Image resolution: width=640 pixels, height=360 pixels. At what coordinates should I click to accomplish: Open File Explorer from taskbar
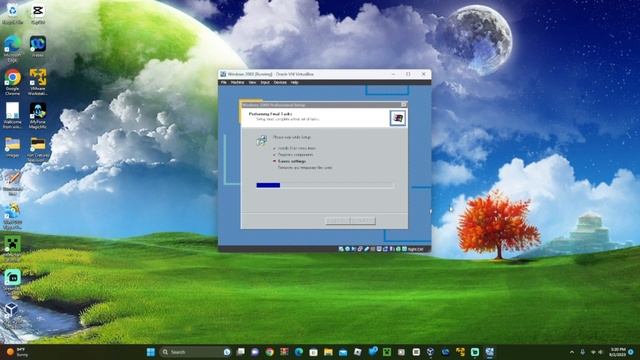328,352
